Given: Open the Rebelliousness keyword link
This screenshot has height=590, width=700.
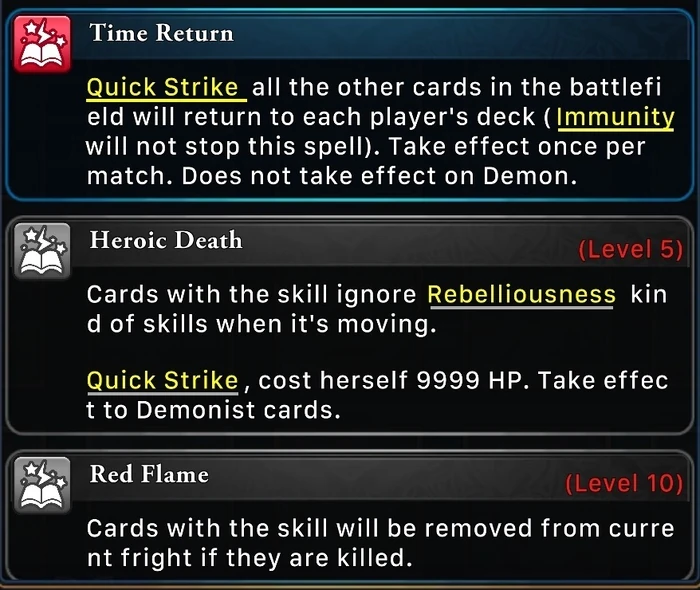Looking at the screenshot, I should pos(521,295).
